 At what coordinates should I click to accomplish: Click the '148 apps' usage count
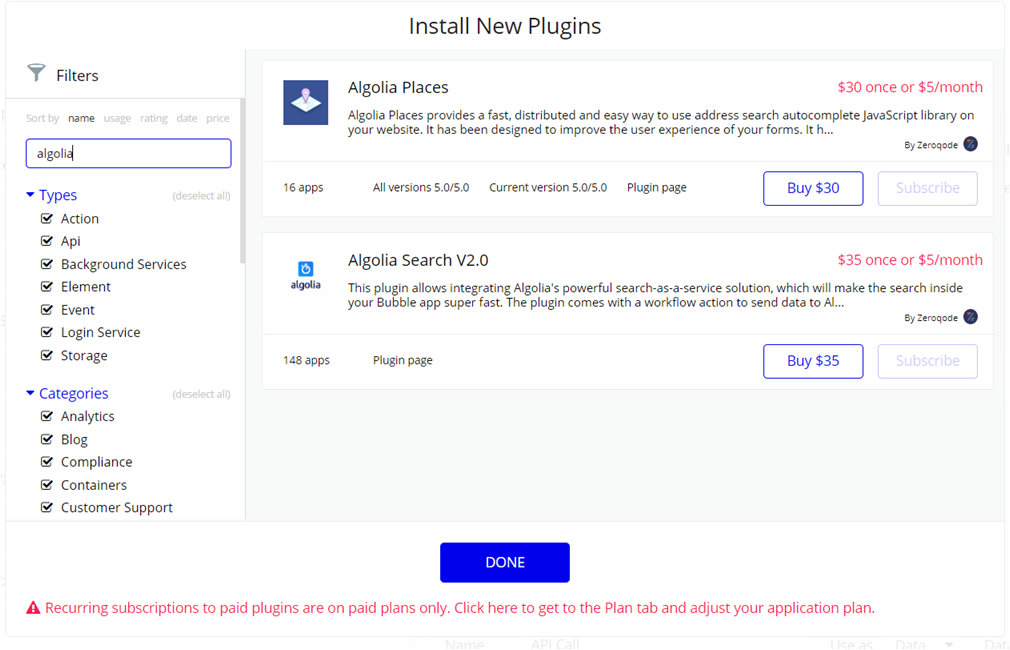pyautogui.click(x=306, y=360)
